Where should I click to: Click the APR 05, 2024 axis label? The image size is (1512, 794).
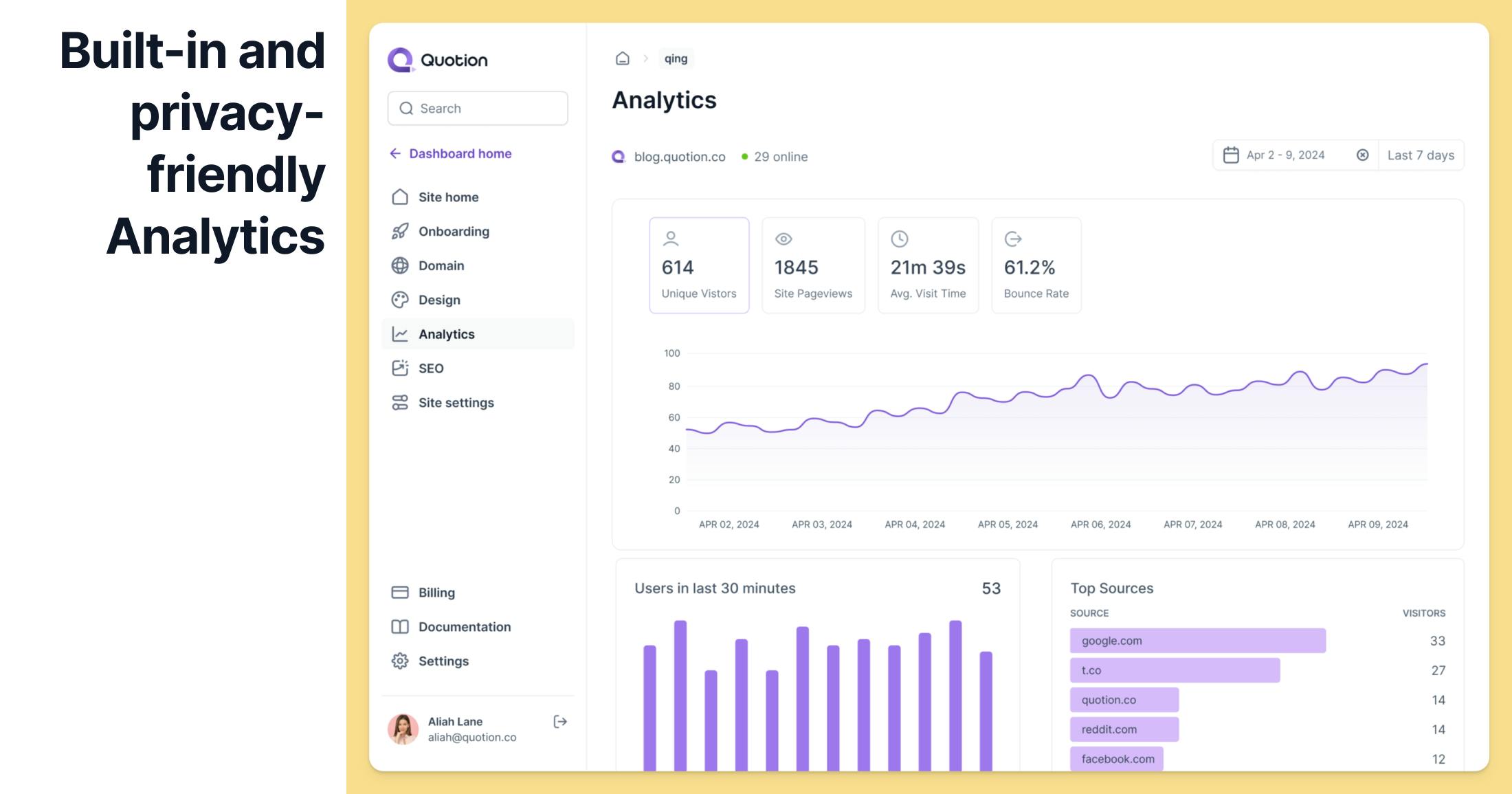click(x=1008, y=525)
